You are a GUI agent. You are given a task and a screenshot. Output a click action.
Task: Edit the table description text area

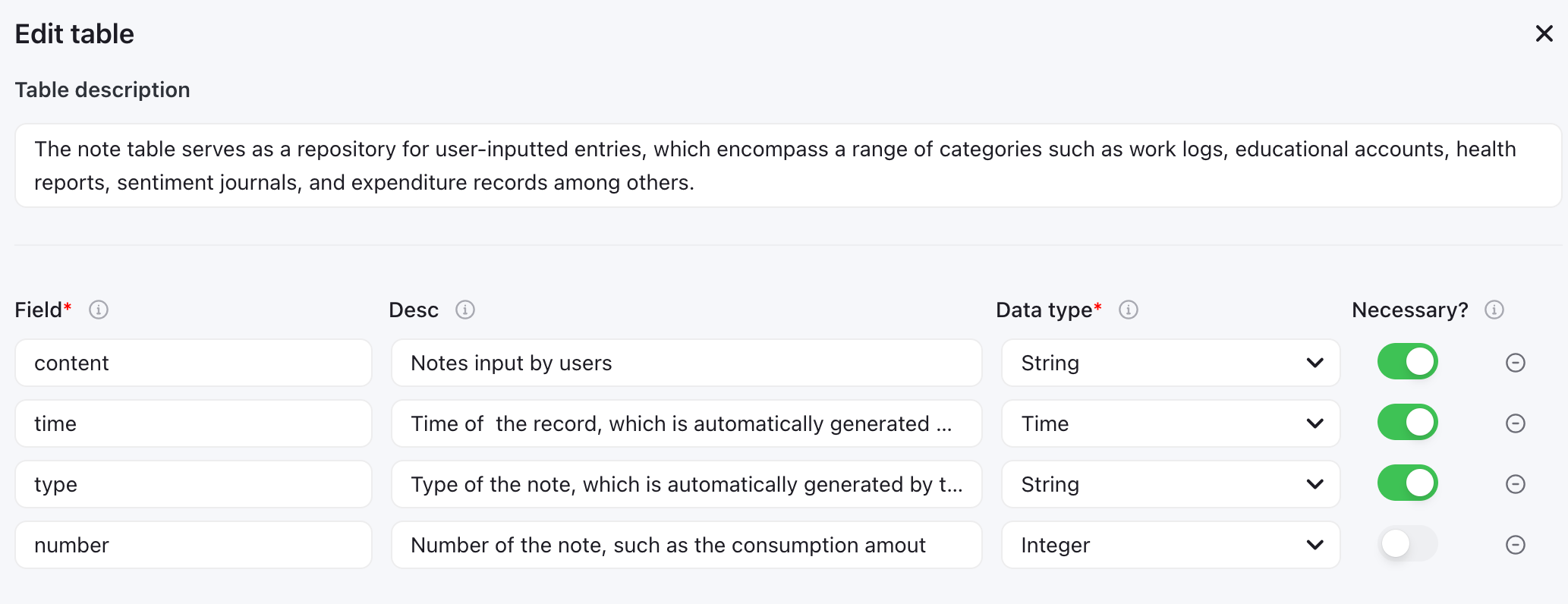(788, 165)
